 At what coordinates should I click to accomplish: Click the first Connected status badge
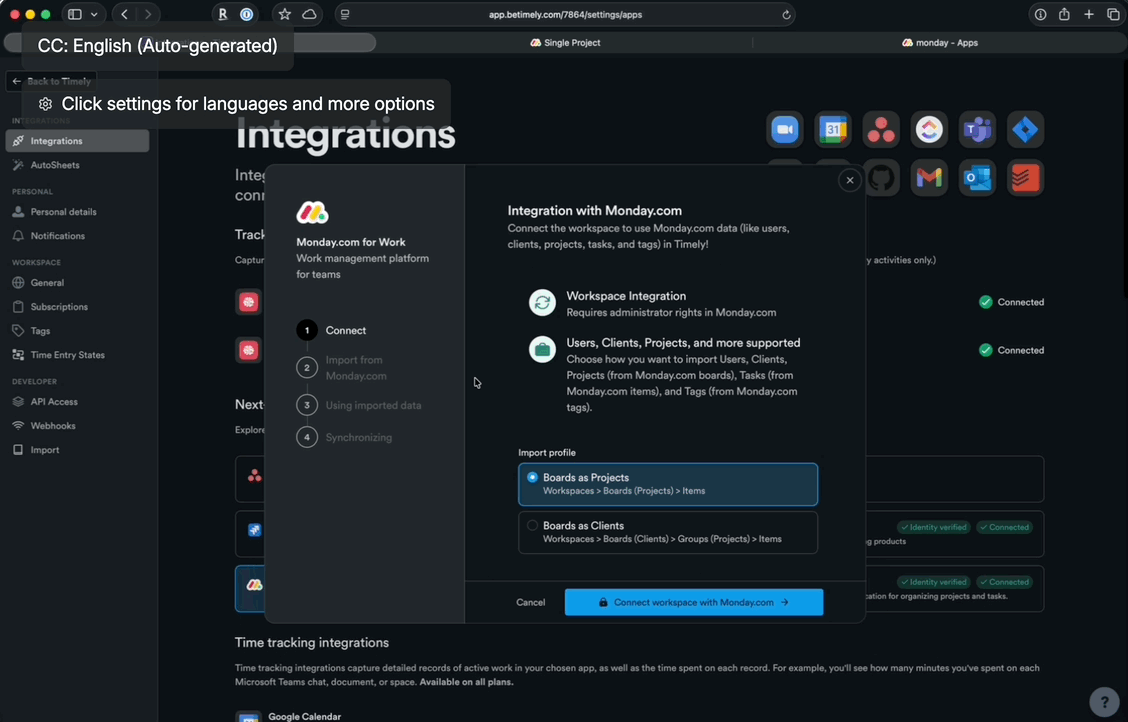point(1011,302)
